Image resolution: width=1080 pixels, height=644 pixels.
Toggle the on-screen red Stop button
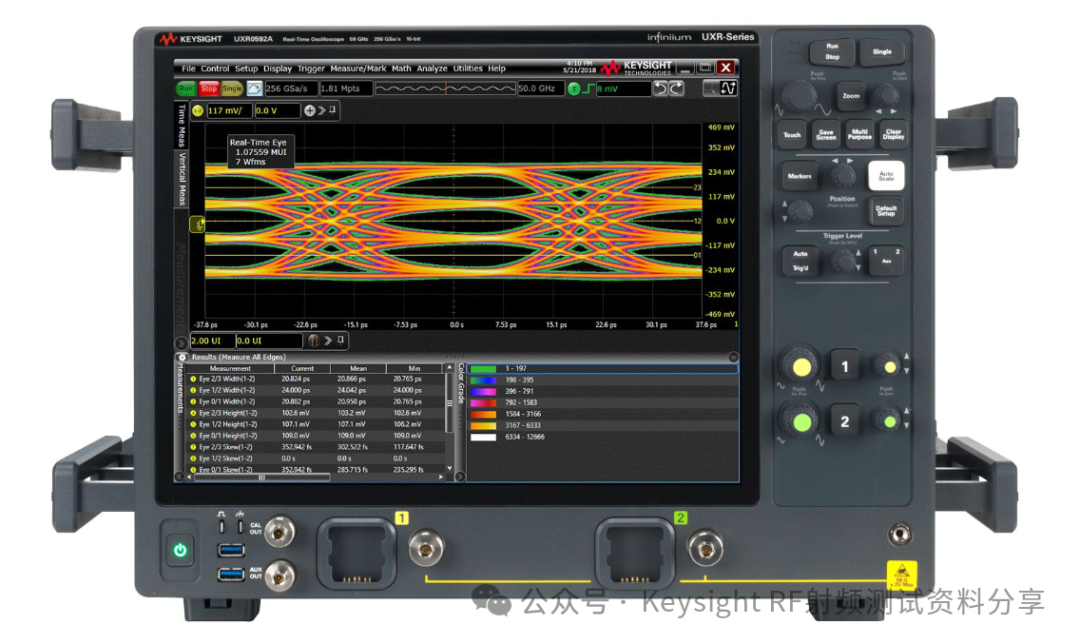click(209, 89)
